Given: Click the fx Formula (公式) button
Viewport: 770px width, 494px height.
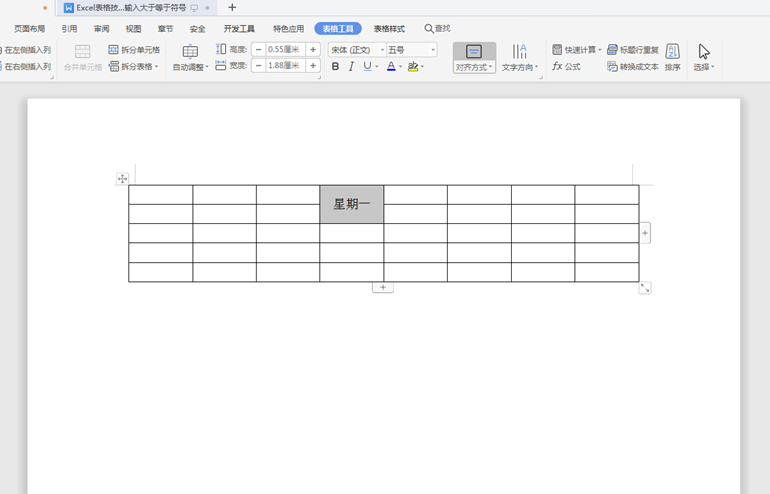Looking at the screenshot, I should click(566, 66).
